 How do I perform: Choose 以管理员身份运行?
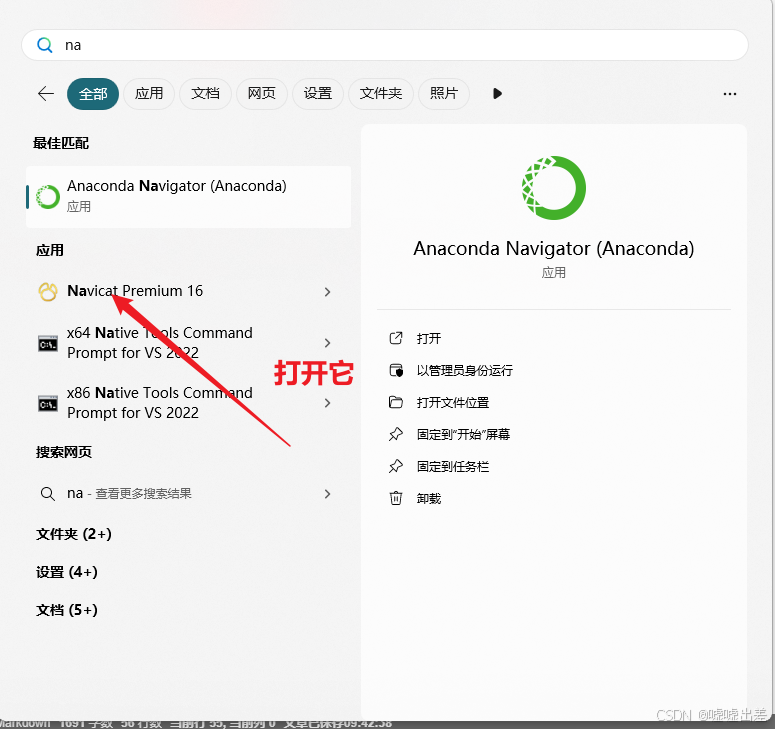[465, 371]
